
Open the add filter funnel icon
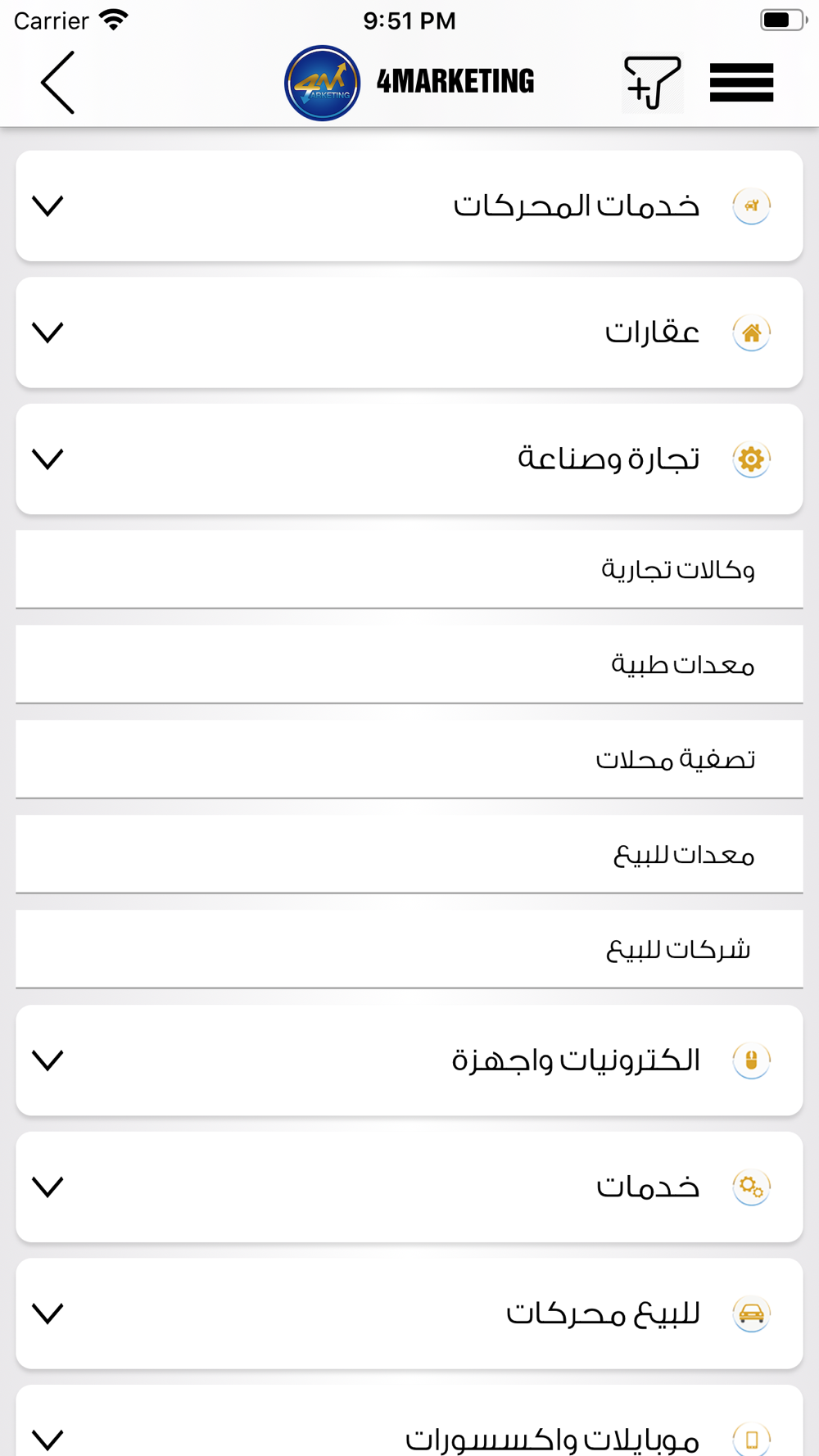pos(653,83)
